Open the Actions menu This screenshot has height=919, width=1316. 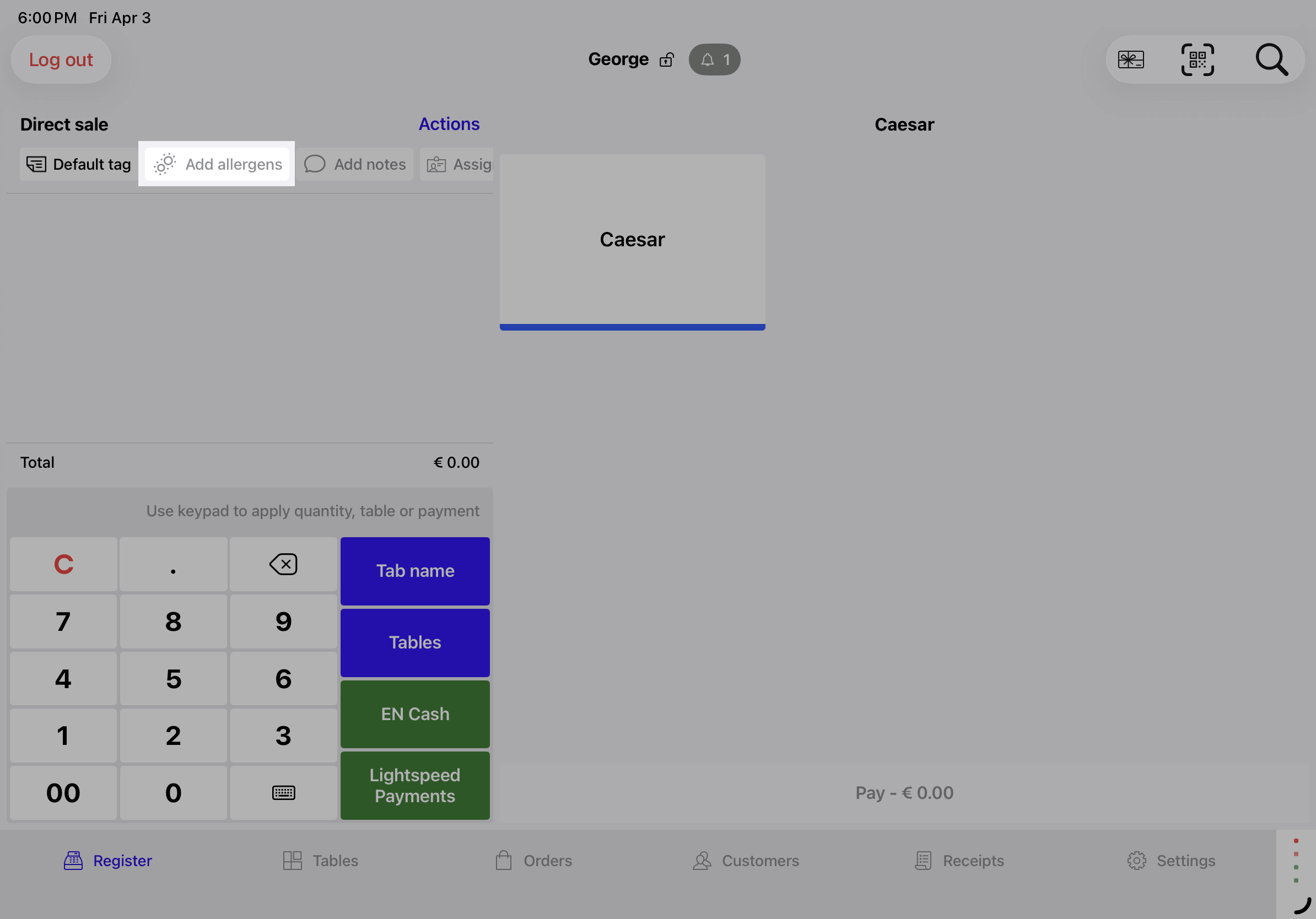(449, 125)
